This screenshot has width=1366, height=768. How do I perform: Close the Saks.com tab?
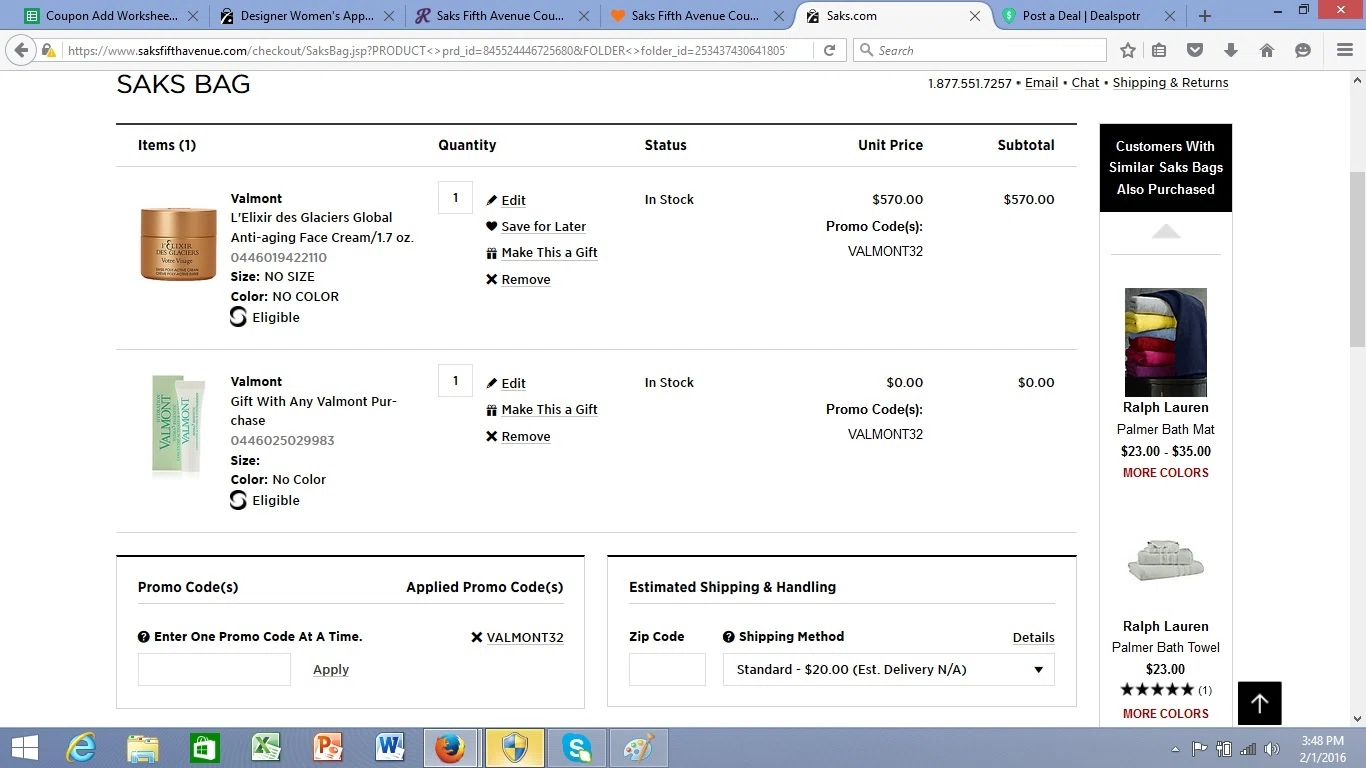click(x=975, y=16)
